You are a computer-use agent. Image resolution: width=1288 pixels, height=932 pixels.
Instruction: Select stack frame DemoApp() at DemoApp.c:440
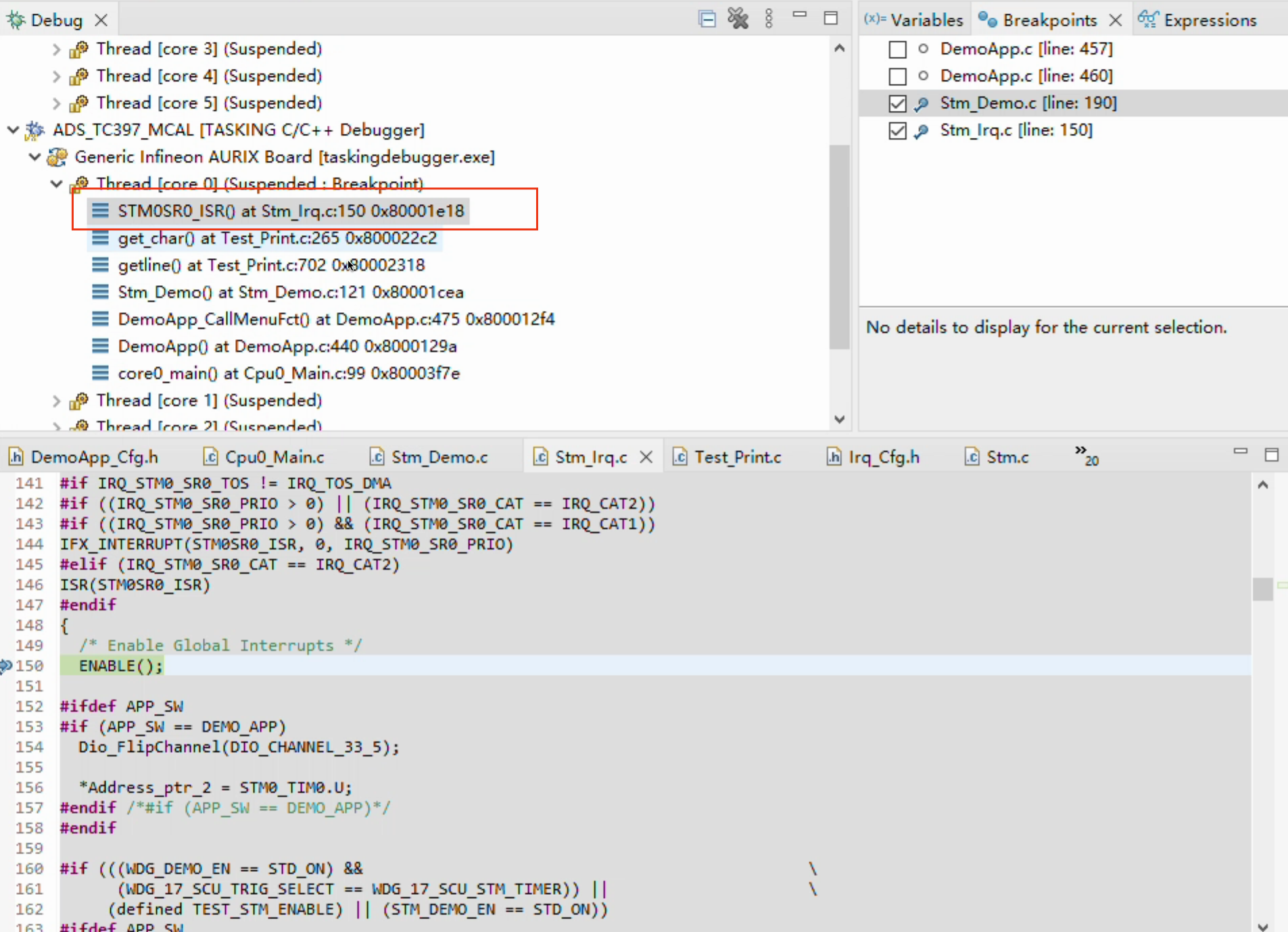point(287,346)
